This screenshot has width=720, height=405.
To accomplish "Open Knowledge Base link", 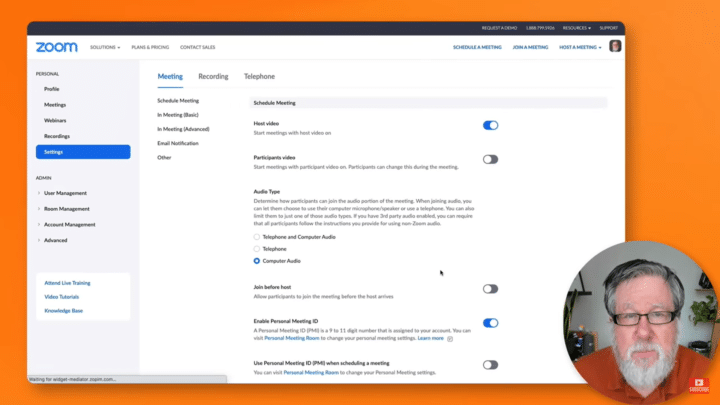I will coord(63,311).
